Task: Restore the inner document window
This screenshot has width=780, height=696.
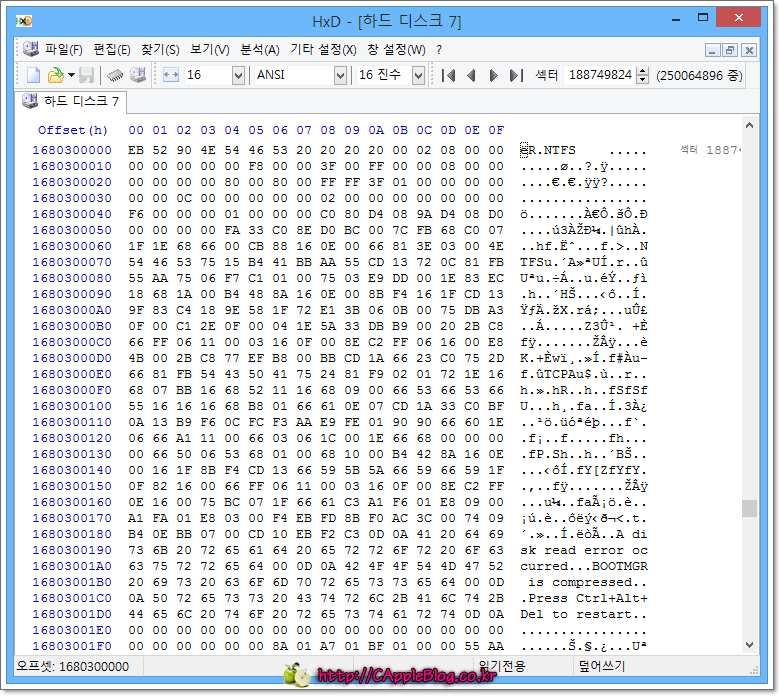Action: coord(730,50)
